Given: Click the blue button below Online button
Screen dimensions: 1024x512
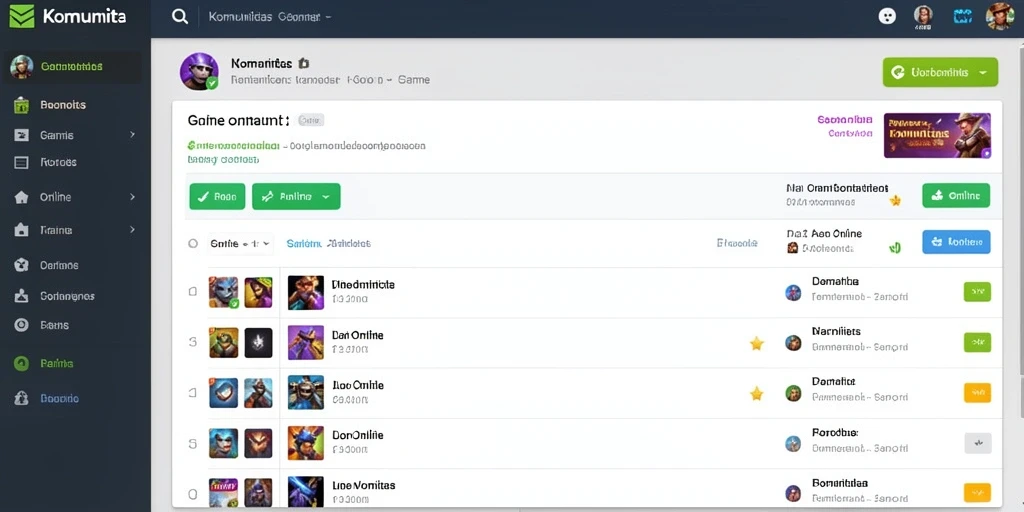Looking at the screenshot, I should click(x=956, y=242).
